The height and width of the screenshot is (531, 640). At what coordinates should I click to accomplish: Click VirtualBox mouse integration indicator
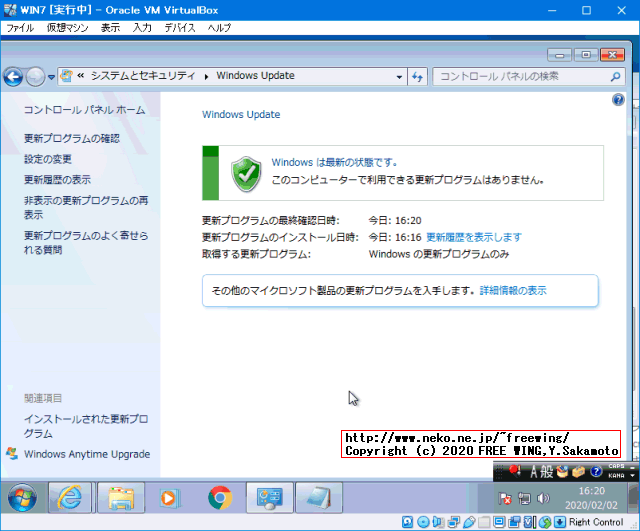pyautogui.click(x=545, y=522)
